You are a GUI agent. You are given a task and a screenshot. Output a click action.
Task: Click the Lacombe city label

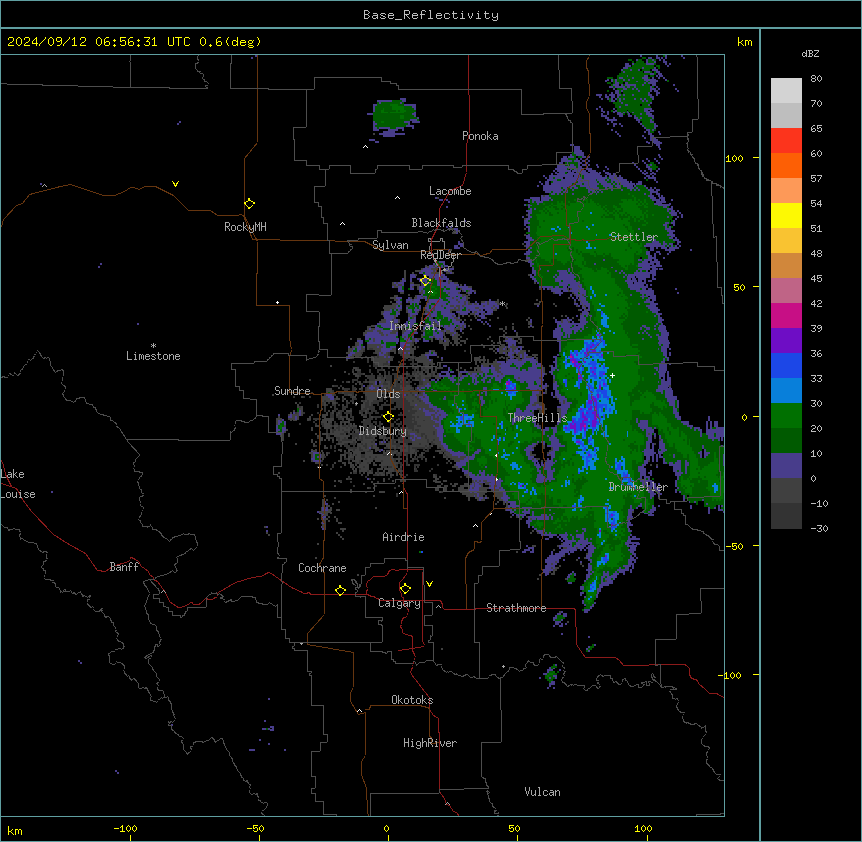pyautogui.click(x=450, y=191)
